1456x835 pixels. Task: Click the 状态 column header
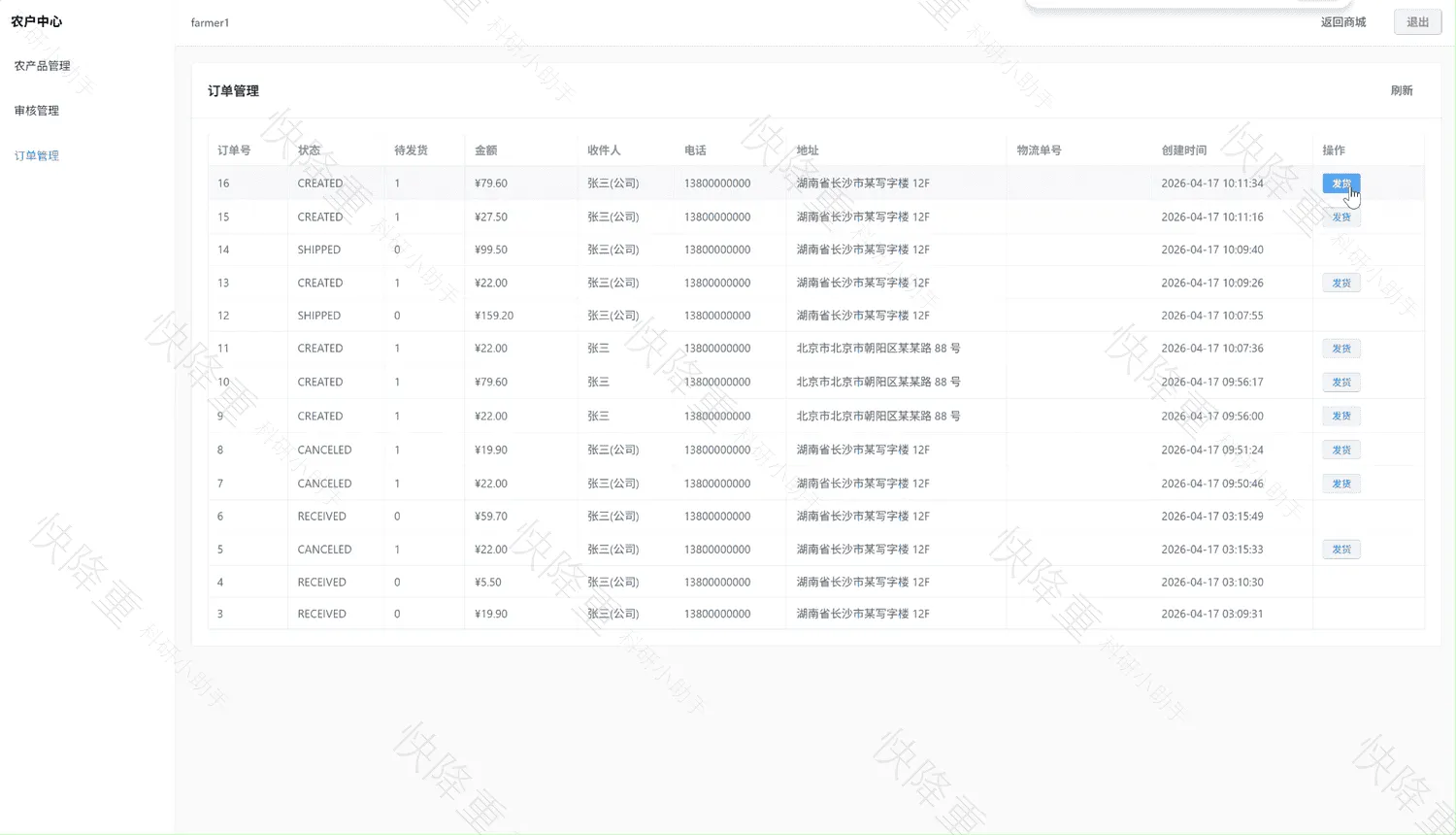309,150
